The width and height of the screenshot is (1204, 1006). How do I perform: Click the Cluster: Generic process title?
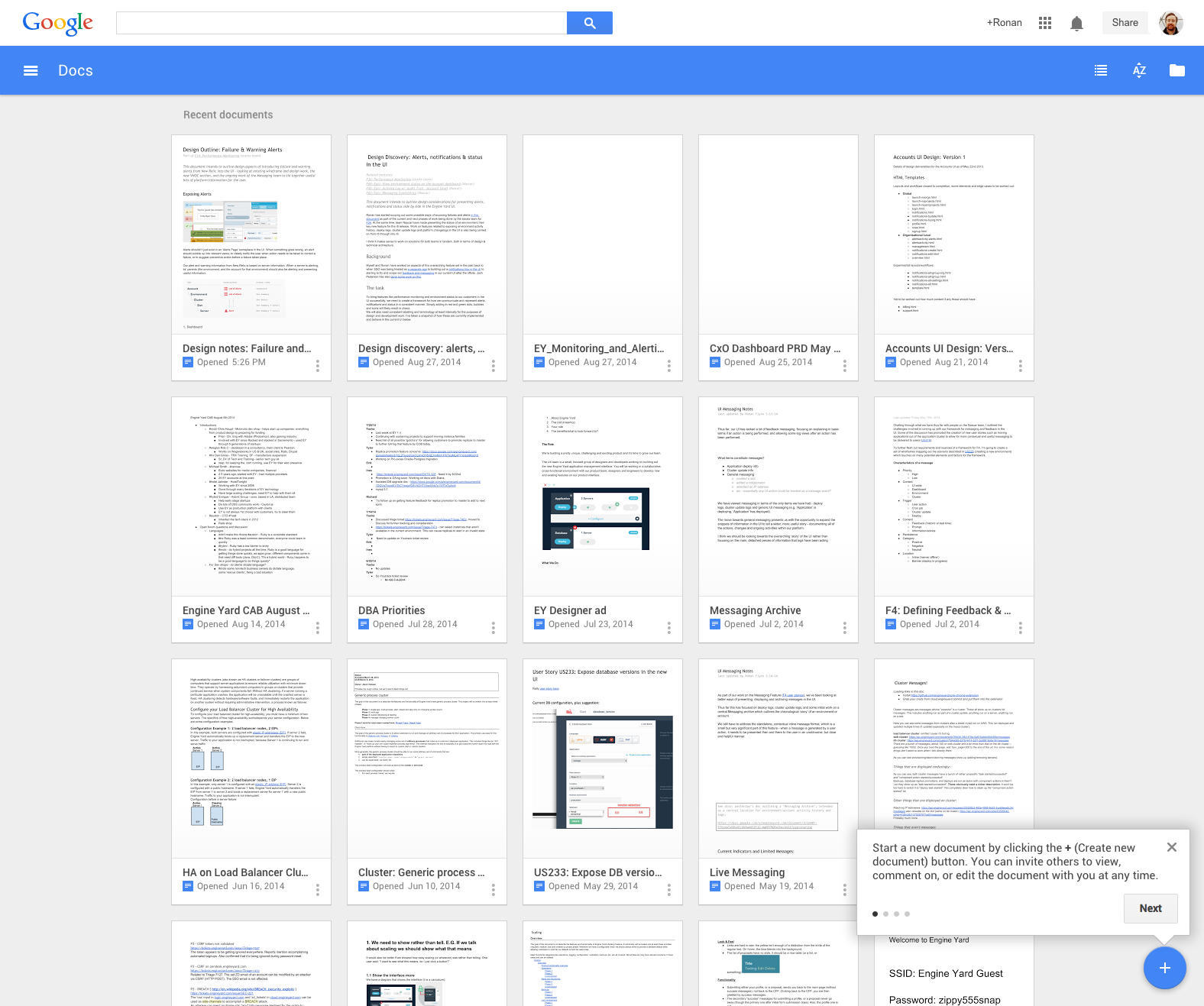[x=421, y=872]
